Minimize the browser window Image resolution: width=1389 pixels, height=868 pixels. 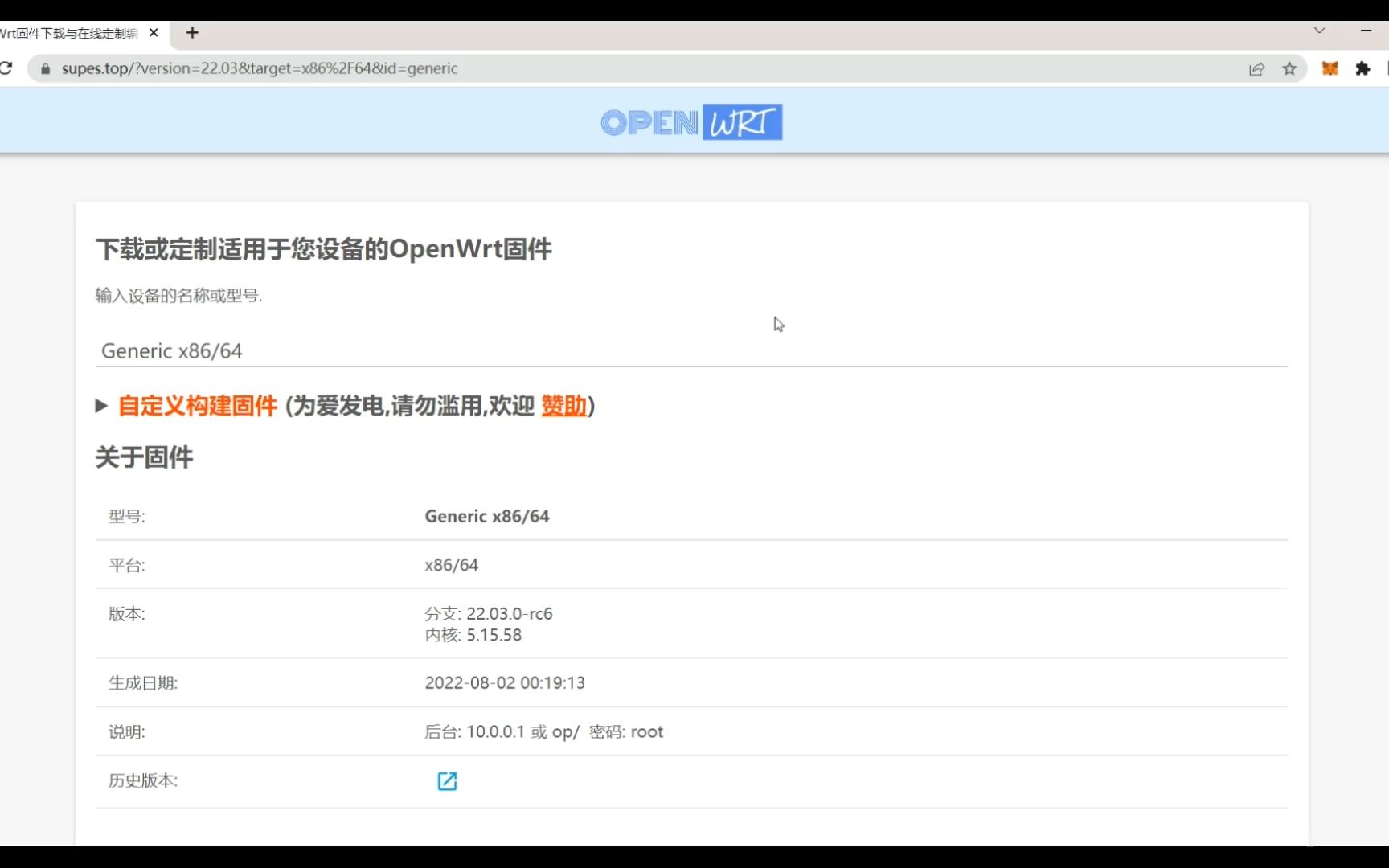click(x=1366, y=31)
